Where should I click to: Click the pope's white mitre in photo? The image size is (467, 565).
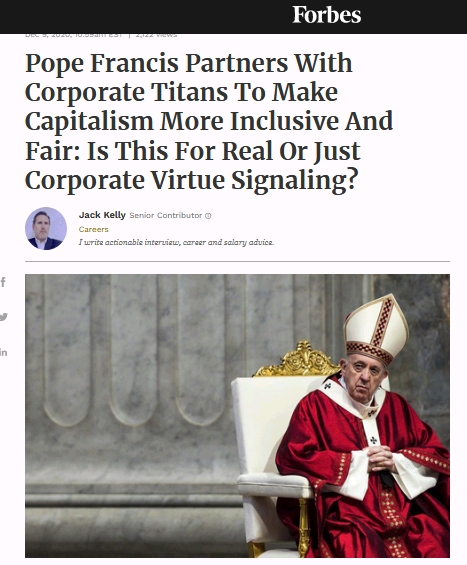(376, 329)
